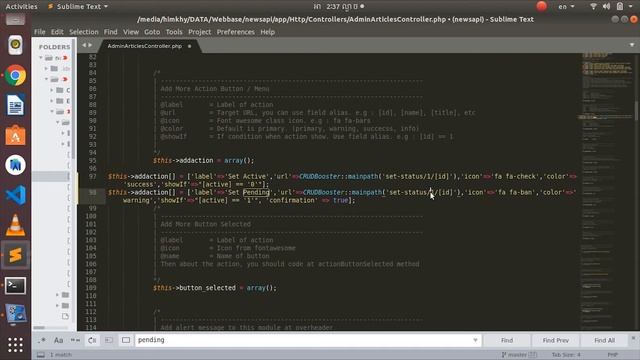
Task: Open LibreOffice Writer from the dock
Action: click(x=15, y=105)
